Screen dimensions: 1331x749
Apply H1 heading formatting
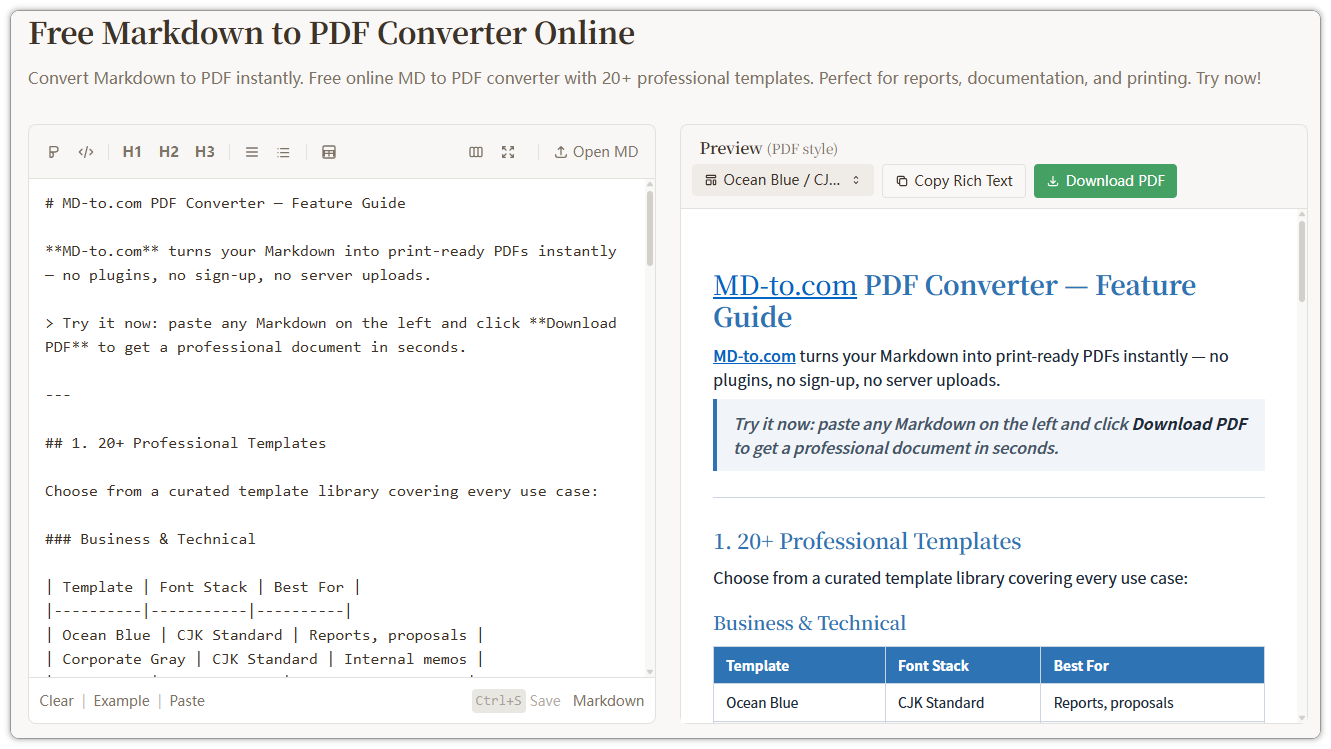132,152
